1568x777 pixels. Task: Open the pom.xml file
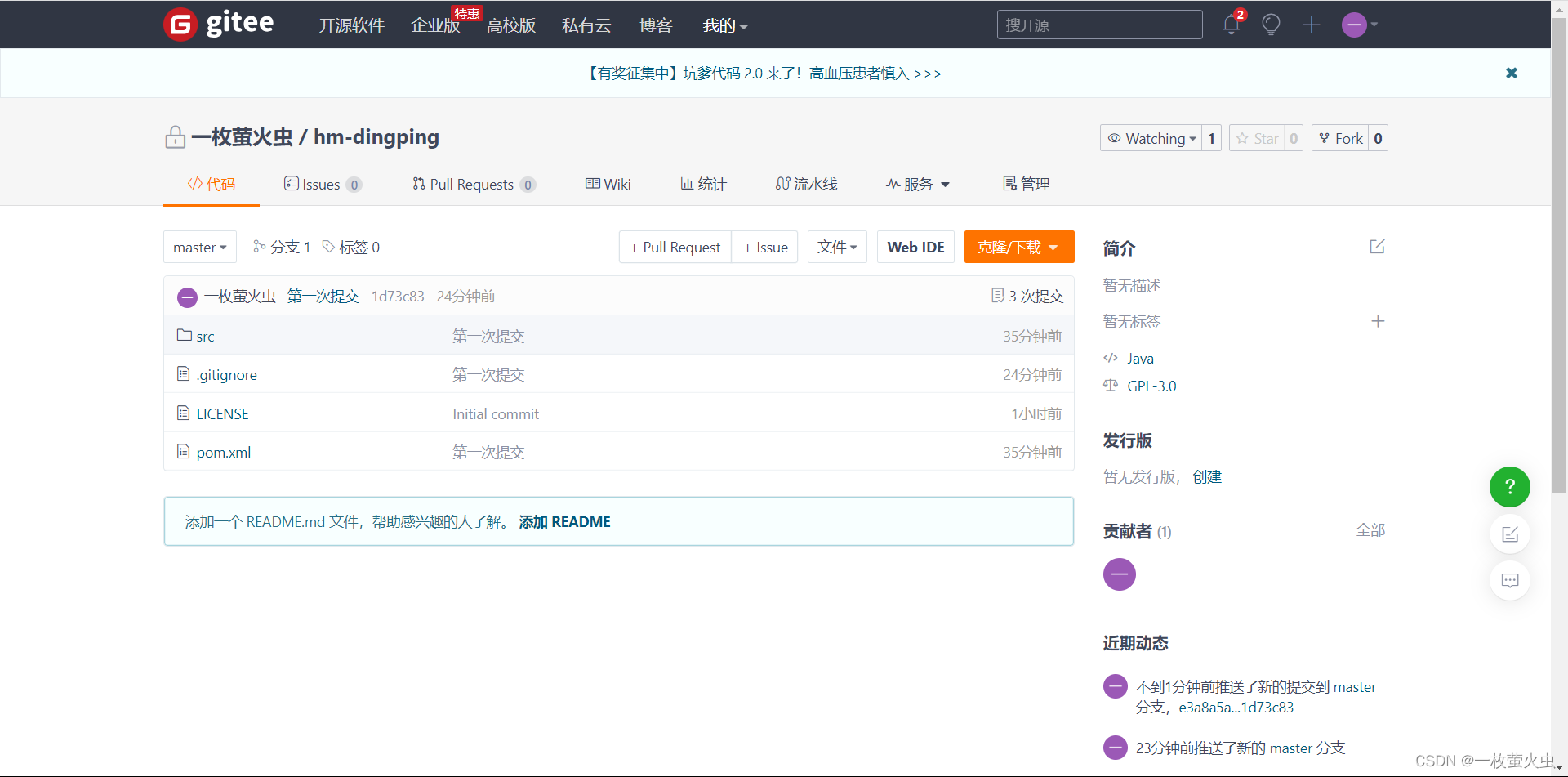click(x=224, y=452)
